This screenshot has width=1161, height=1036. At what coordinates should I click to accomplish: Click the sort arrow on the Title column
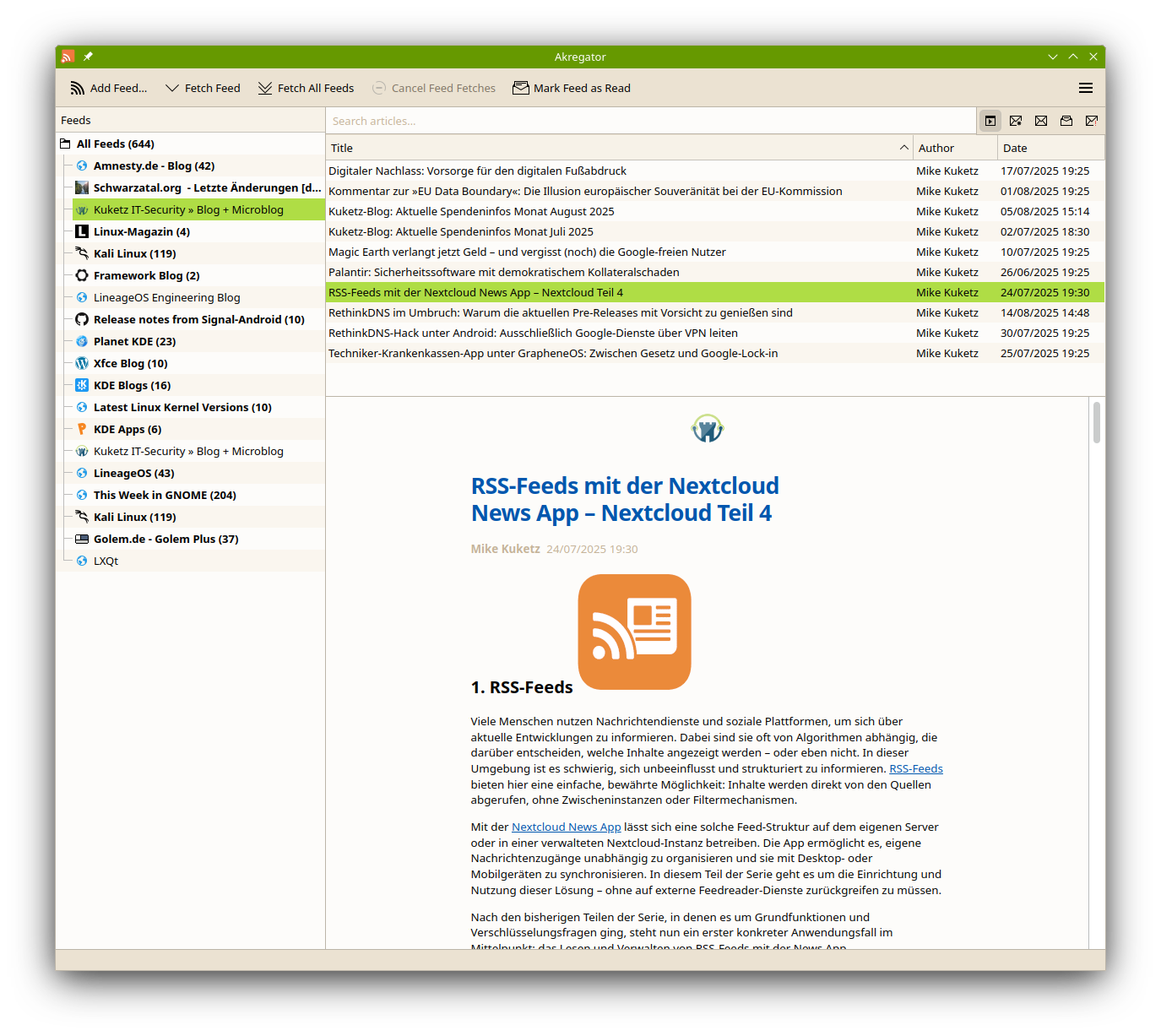(903, 148)
